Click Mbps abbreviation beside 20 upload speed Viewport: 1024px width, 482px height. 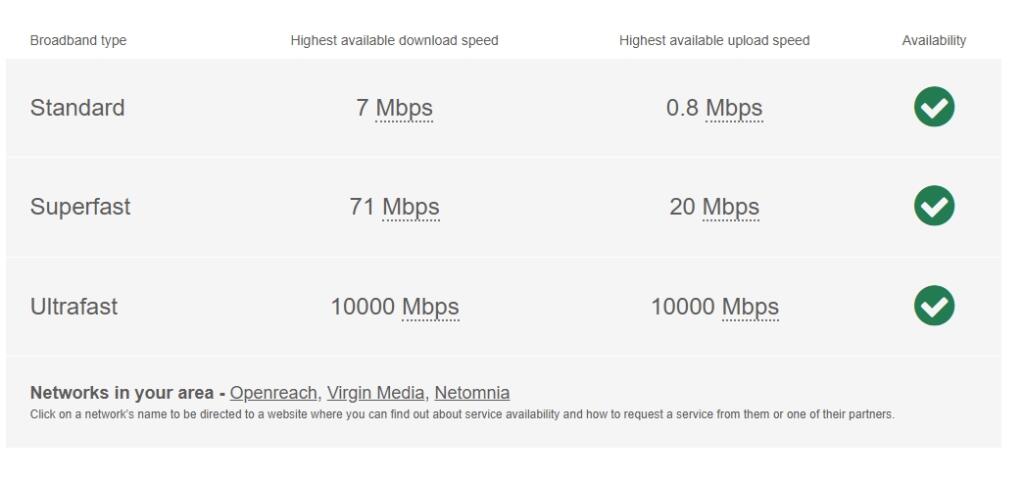coord(731,207)
